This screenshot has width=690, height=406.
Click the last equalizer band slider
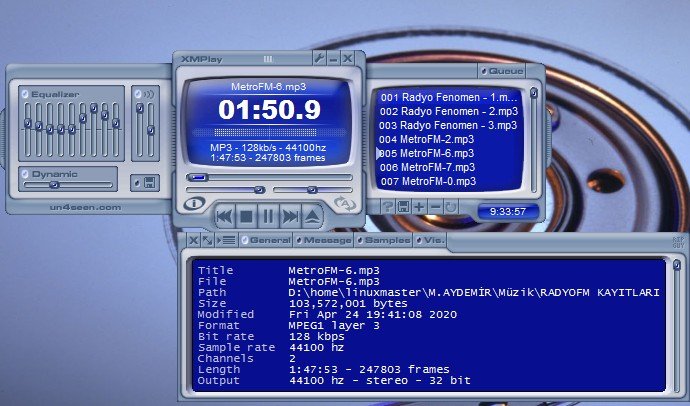click(116, 129)
